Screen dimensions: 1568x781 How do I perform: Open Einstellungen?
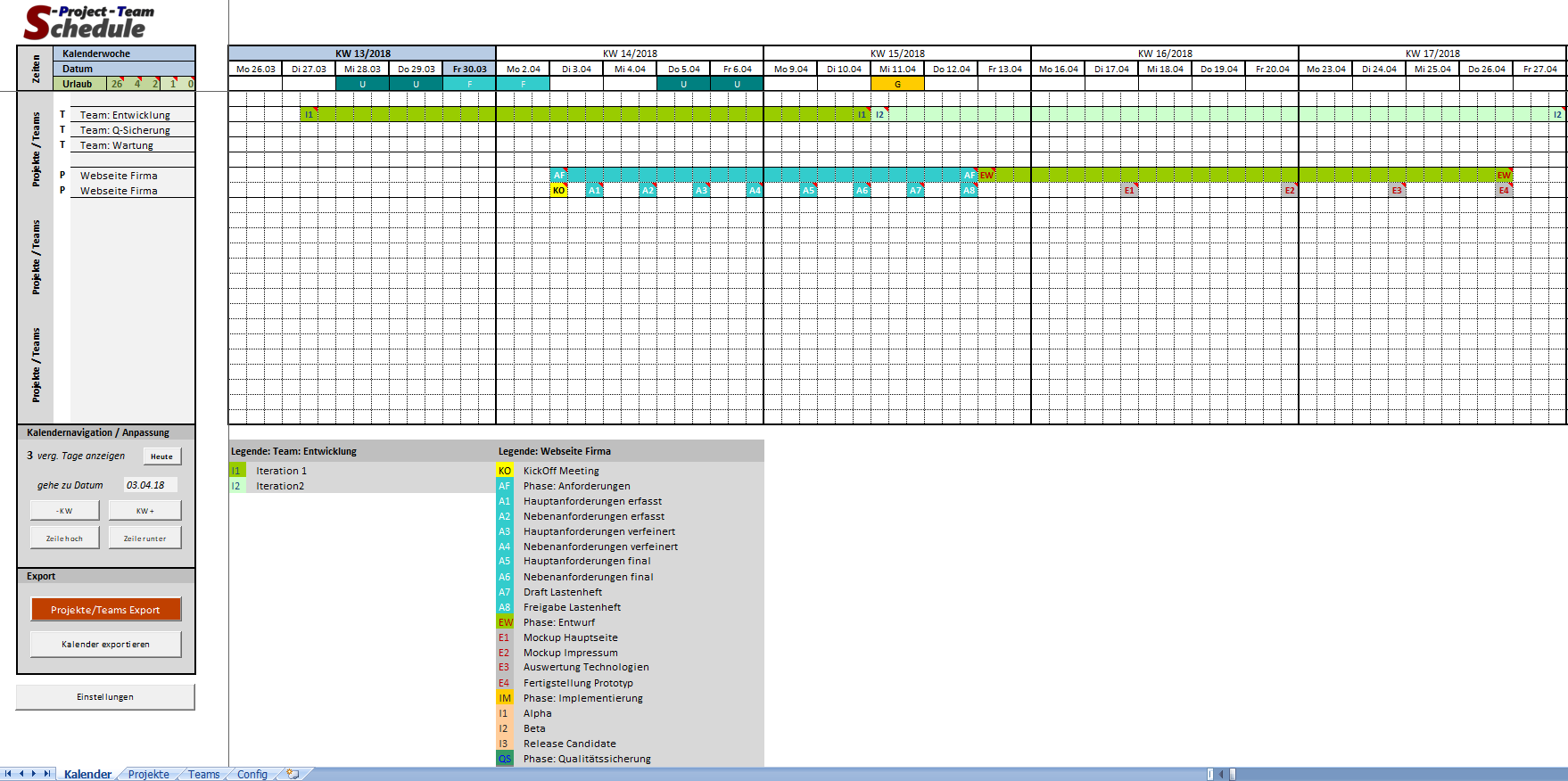[x=105, y=697]
